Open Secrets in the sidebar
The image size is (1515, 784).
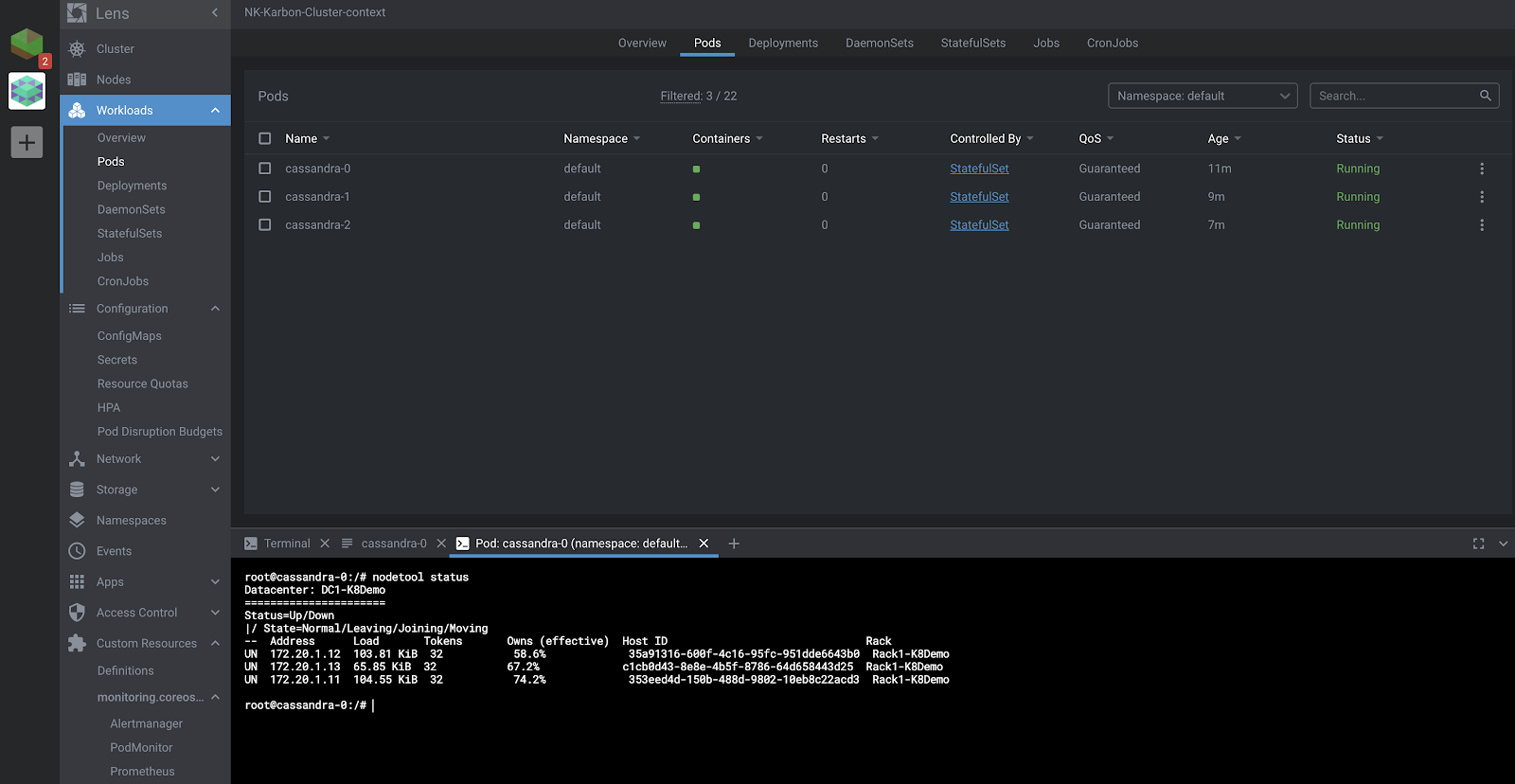coord(117,360)
